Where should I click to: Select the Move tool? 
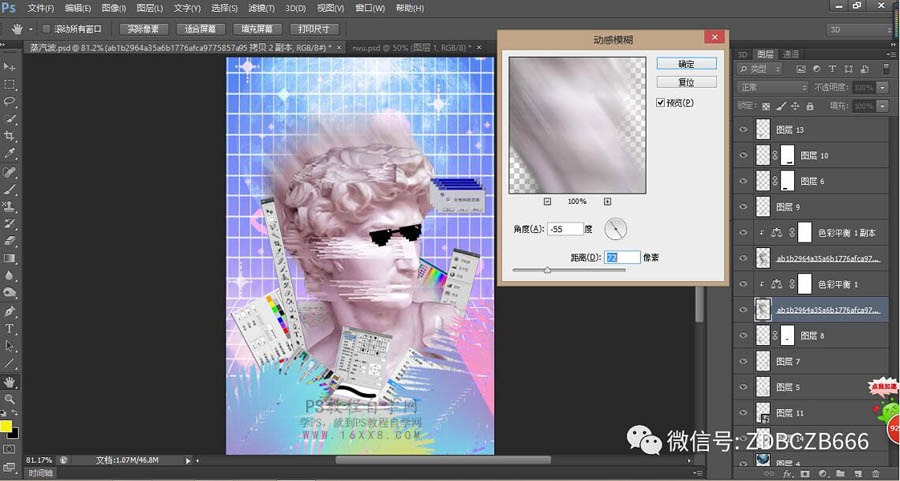point(9,67)
